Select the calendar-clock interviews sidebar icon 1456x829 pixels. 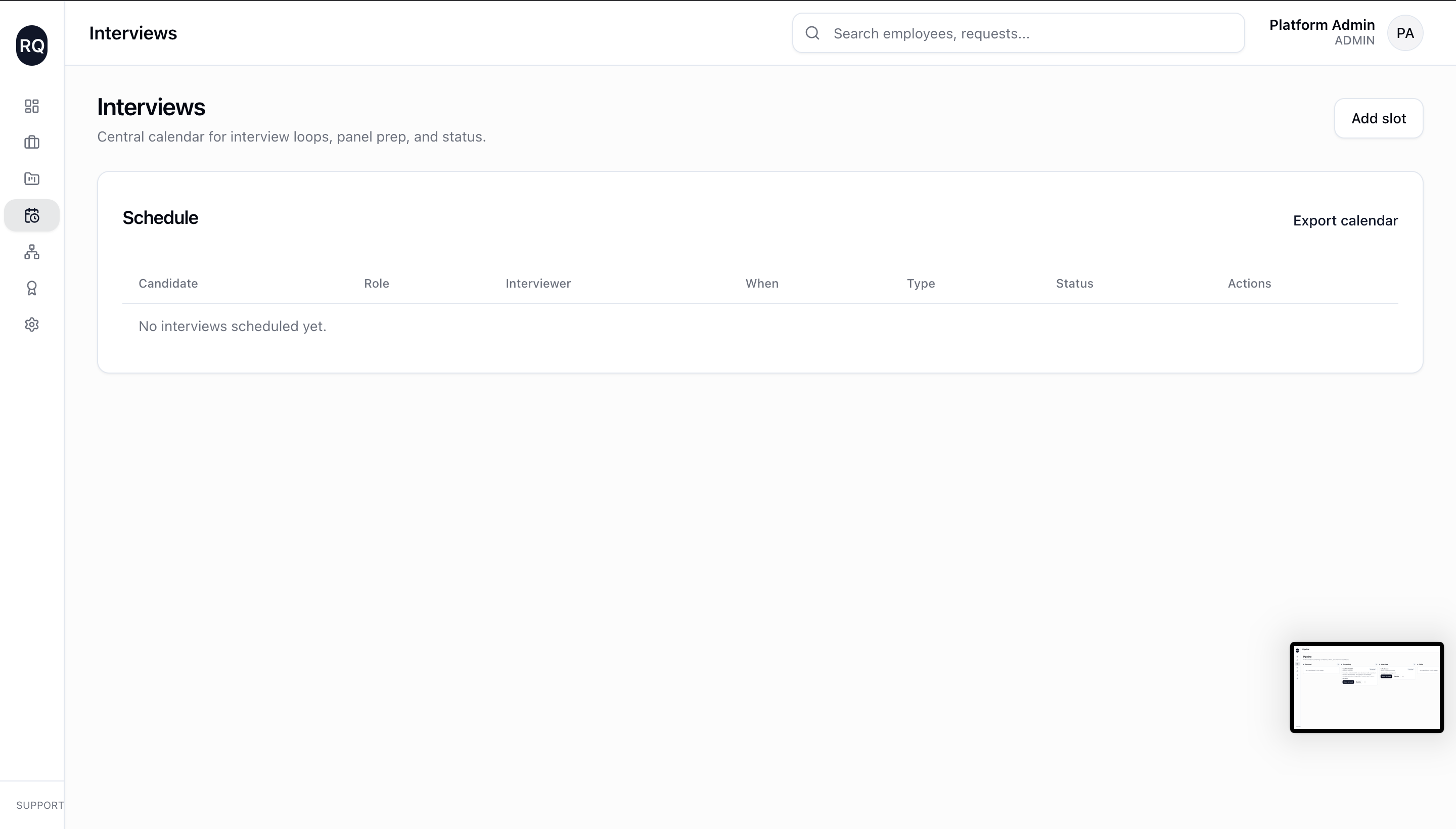pyautogui.click(x=32, y=216)
